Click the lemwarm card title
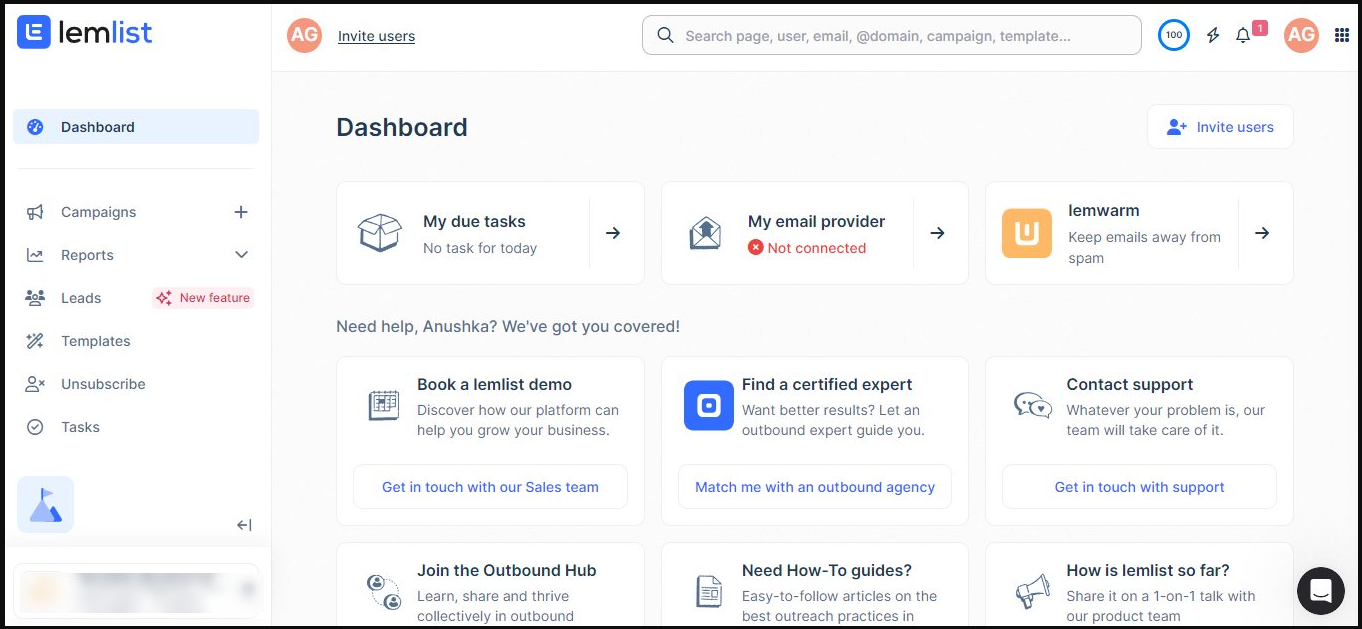Image resolution: width=1362 pixels, height=629 pixels. (1104, 210)
